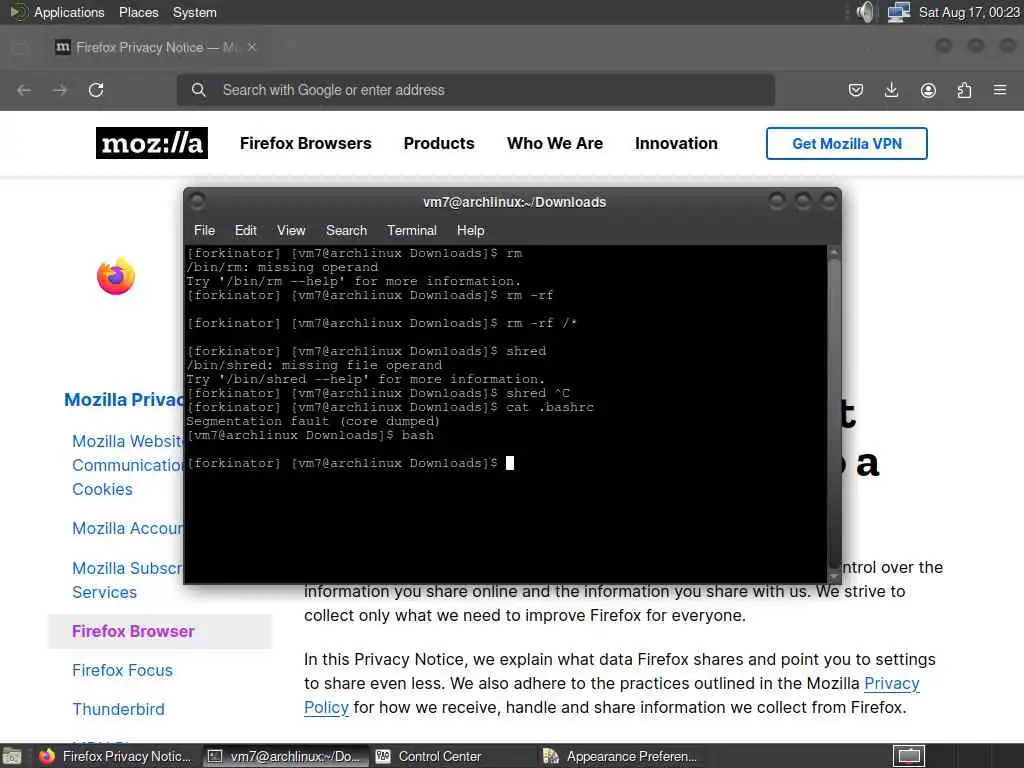The height and width of the screenshot is (768, 1024).
Task: Focus the address bar search field
Action: click(x=475, y=90)
